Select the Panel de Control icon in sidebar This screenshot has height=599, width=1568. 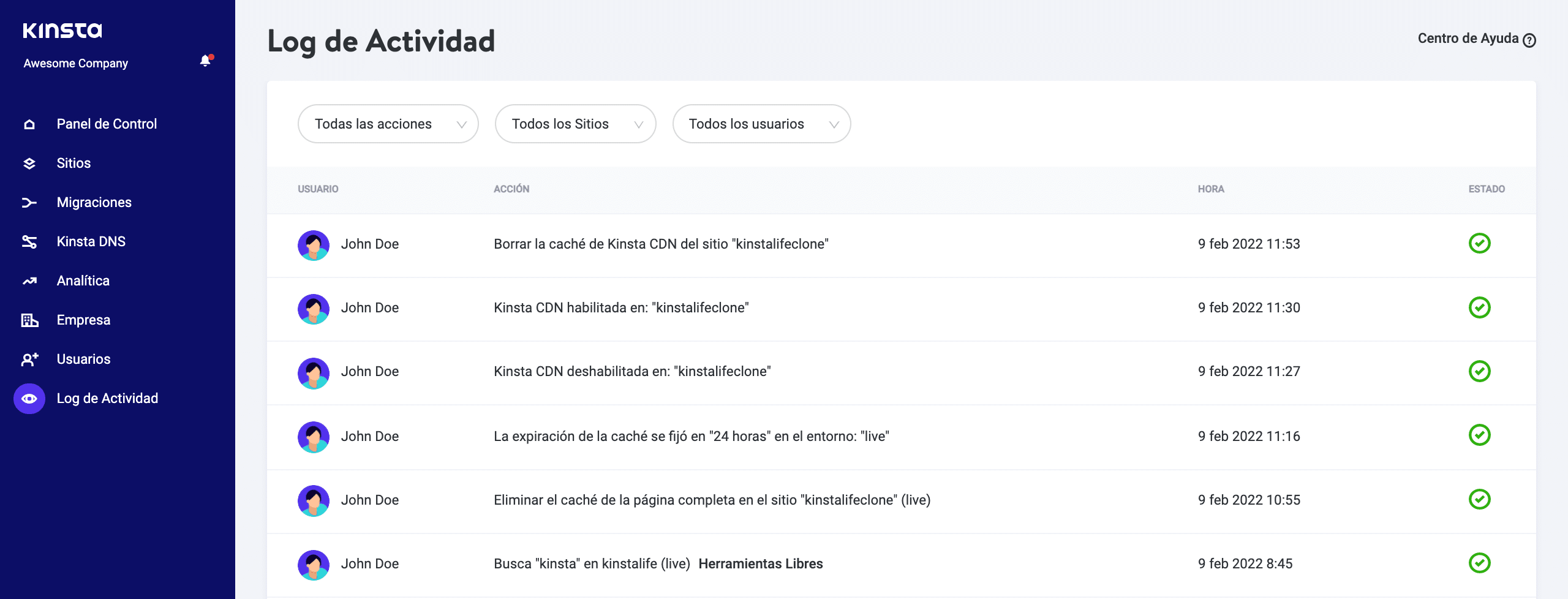(29, 123)
